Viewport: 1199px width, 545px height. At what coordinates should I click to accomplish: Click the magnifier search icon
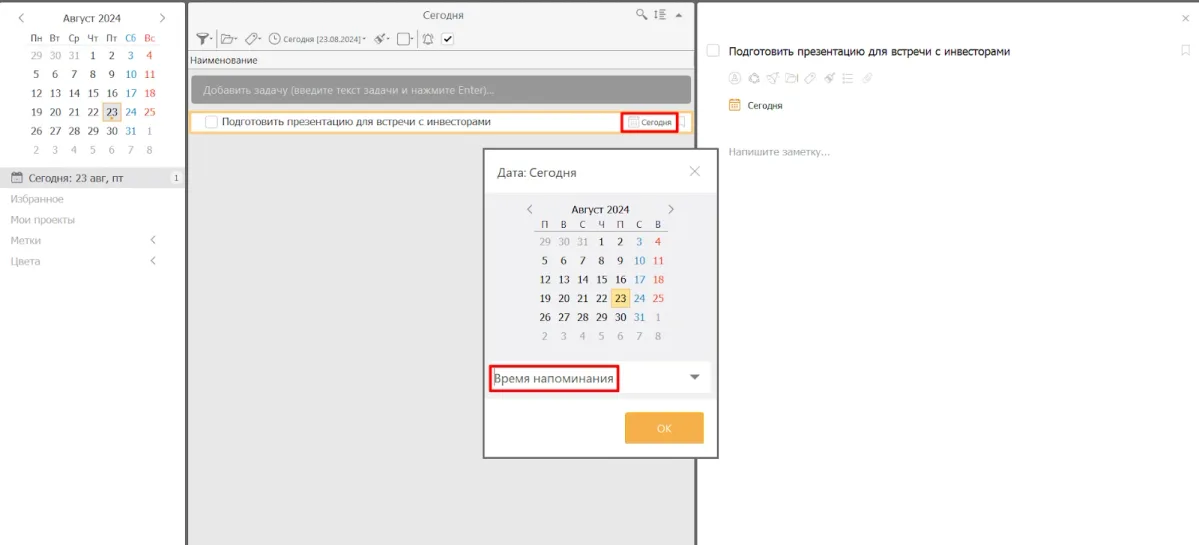point(641,15)
